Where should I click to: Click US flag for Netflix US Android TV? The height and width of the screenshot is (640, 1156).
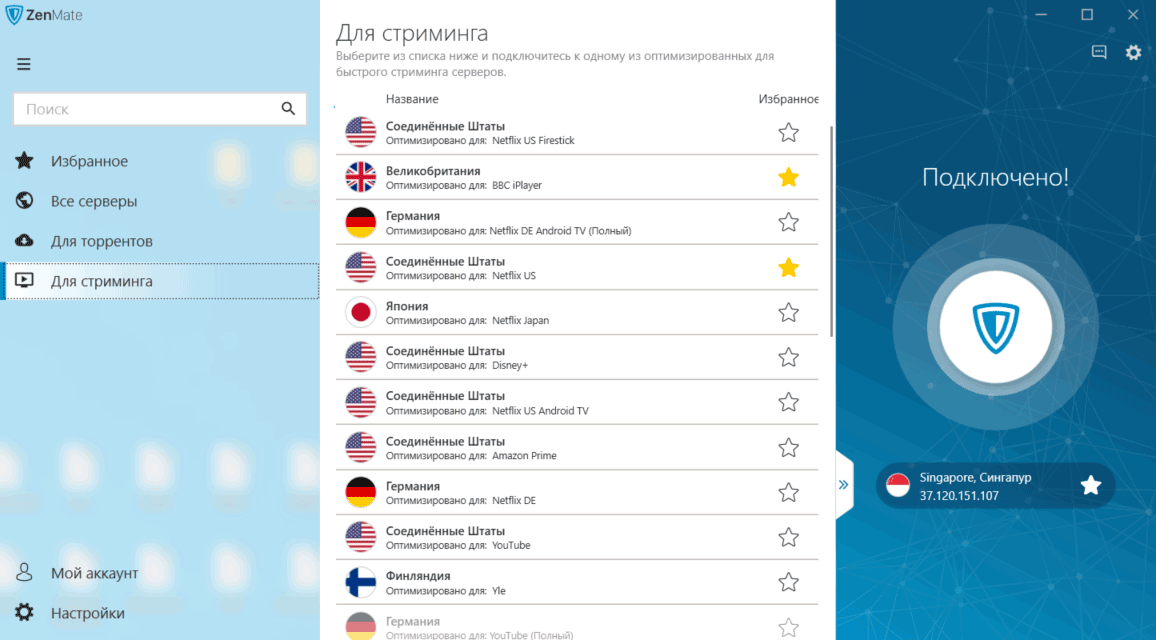(x=361, y=403)
